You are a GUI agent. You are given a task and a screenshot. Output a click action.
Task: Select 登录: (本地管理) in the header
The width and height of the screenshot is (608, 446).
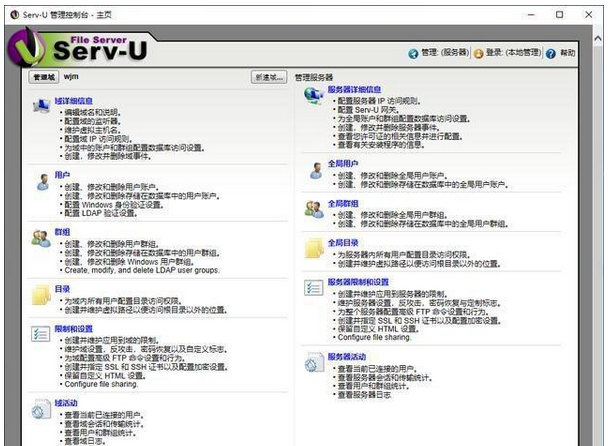click(x=512, y=53)
